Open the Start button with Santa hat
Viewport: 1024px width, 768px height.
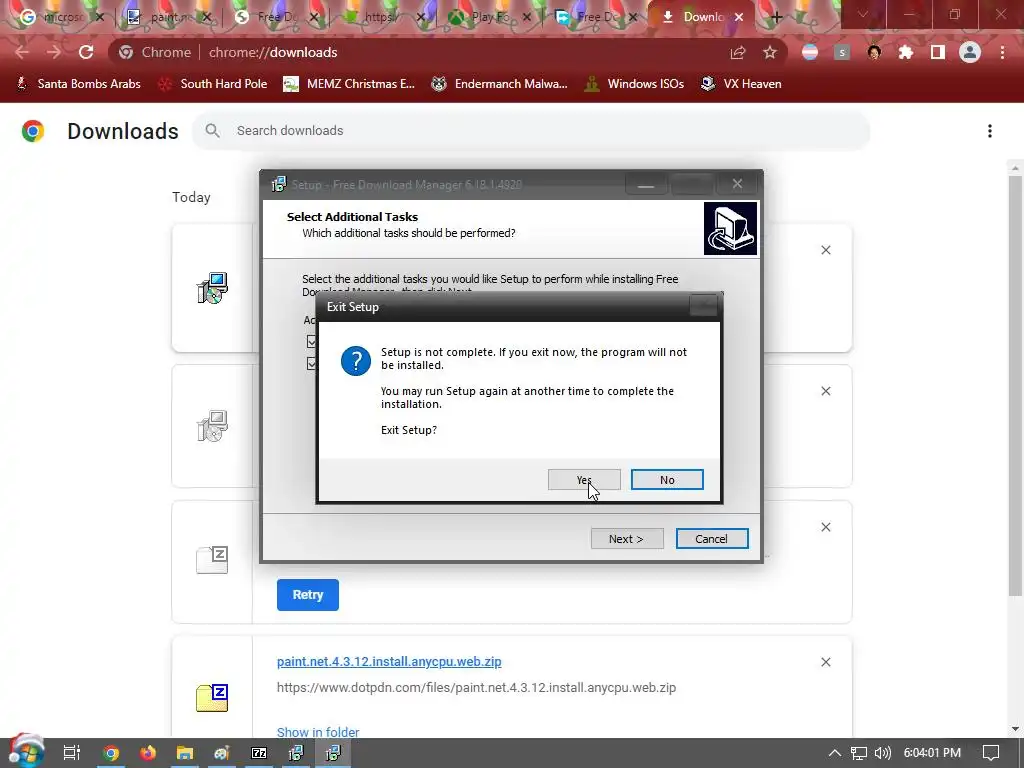pos(26,752)
